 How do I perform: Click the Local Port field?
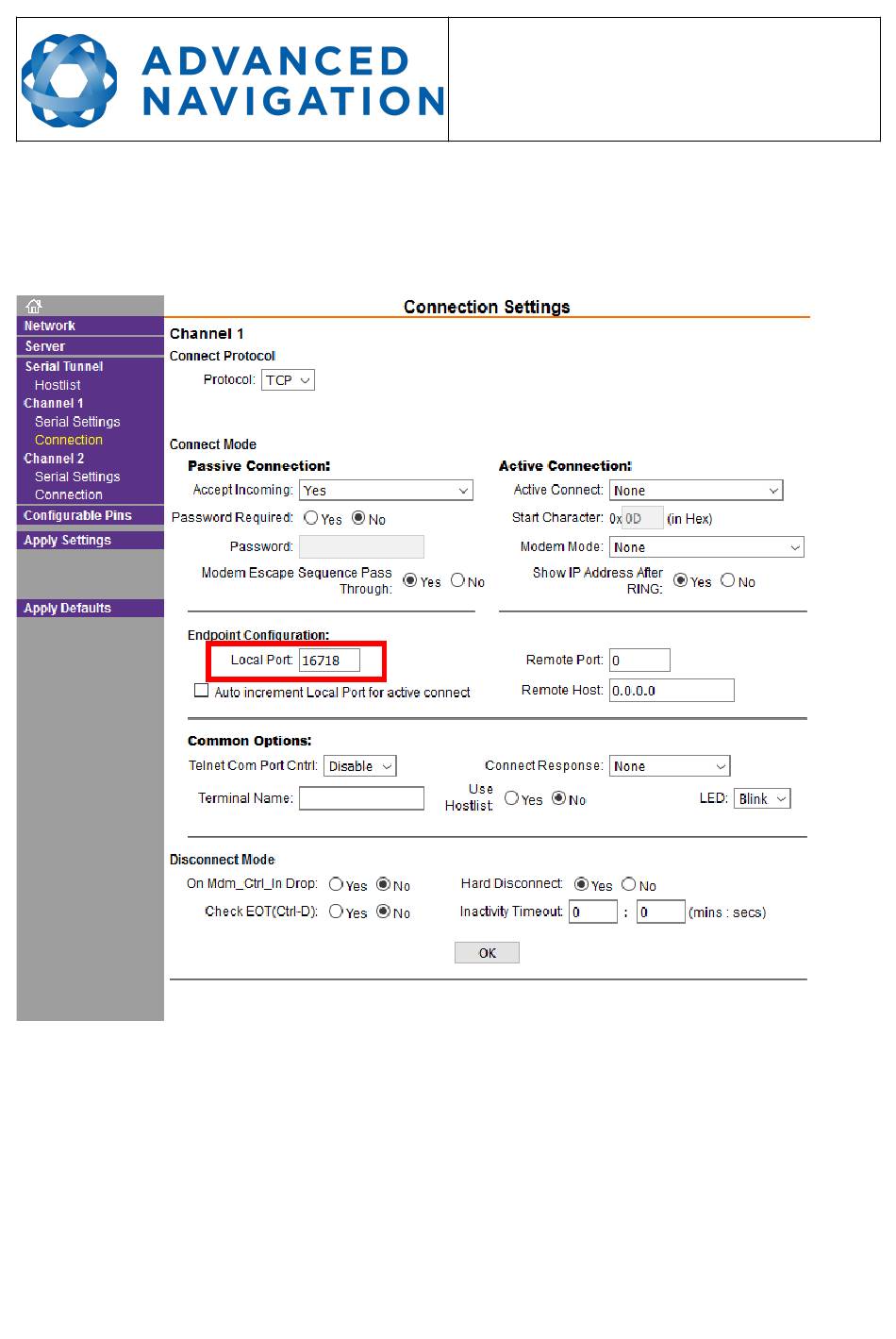click(329, 661)
